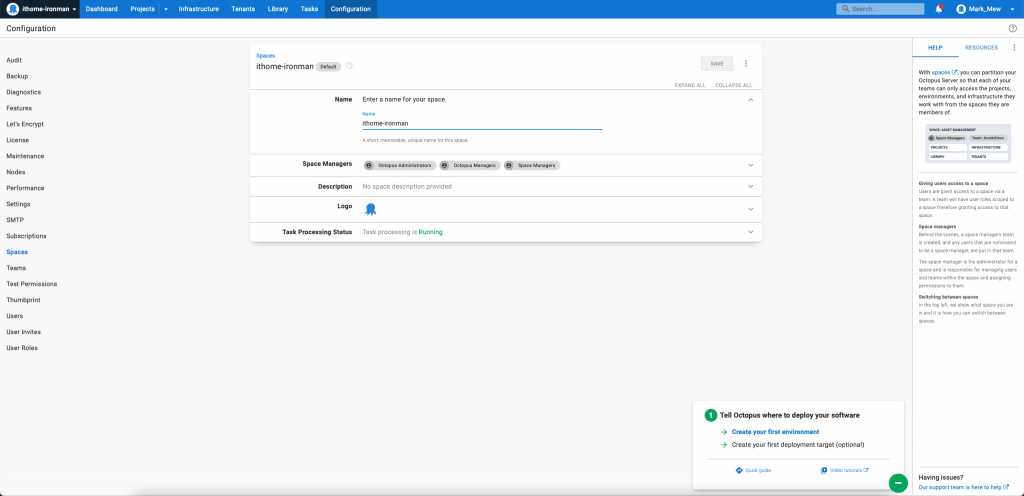Viewport: 1024px width, 496px height.
Task: Open the Tenants menu
Action: [x=243, y=9]
